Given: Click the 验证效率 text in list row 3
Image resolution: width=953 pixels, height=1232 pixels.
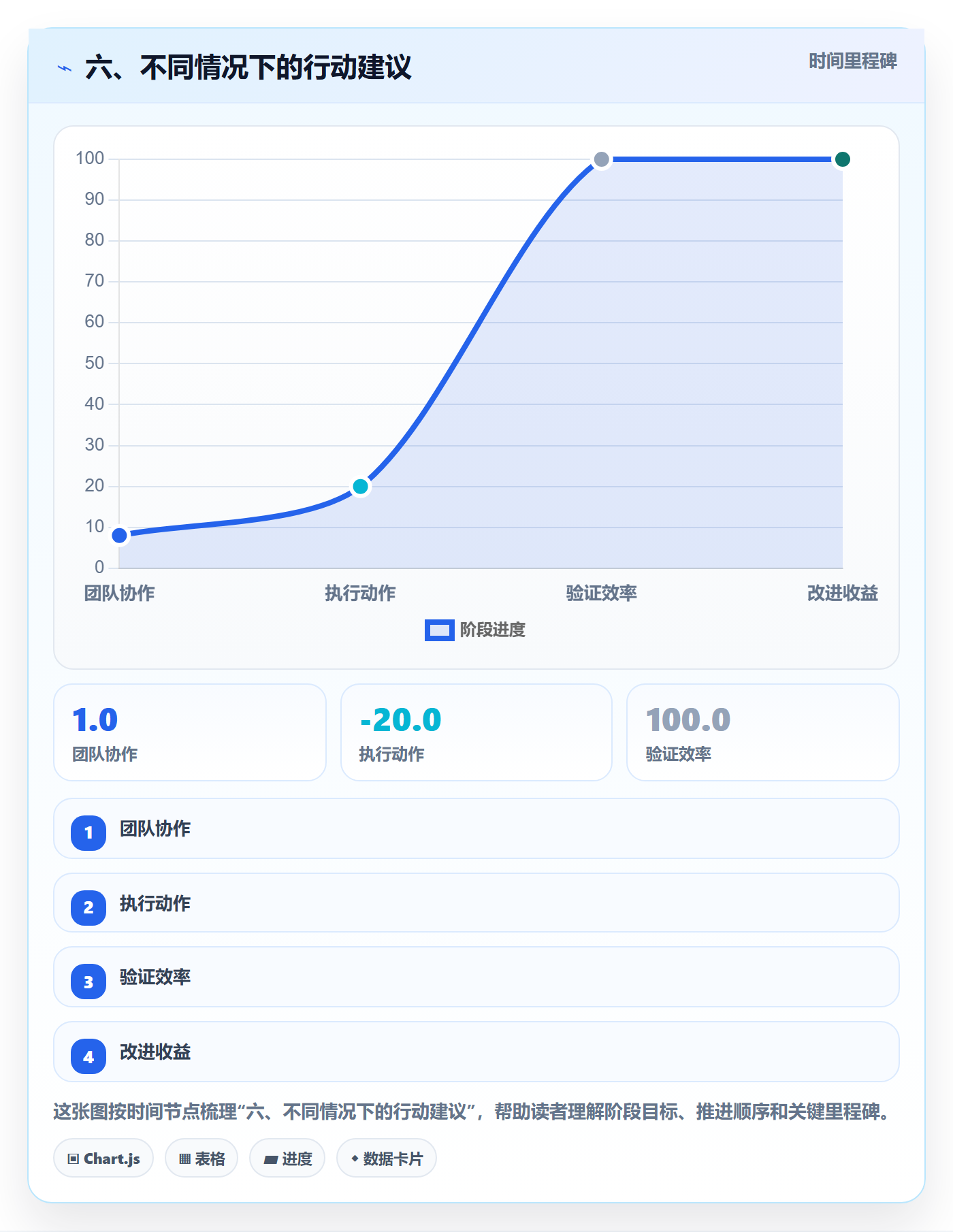Looking at the screenshot, I should (x=155, y=977).
